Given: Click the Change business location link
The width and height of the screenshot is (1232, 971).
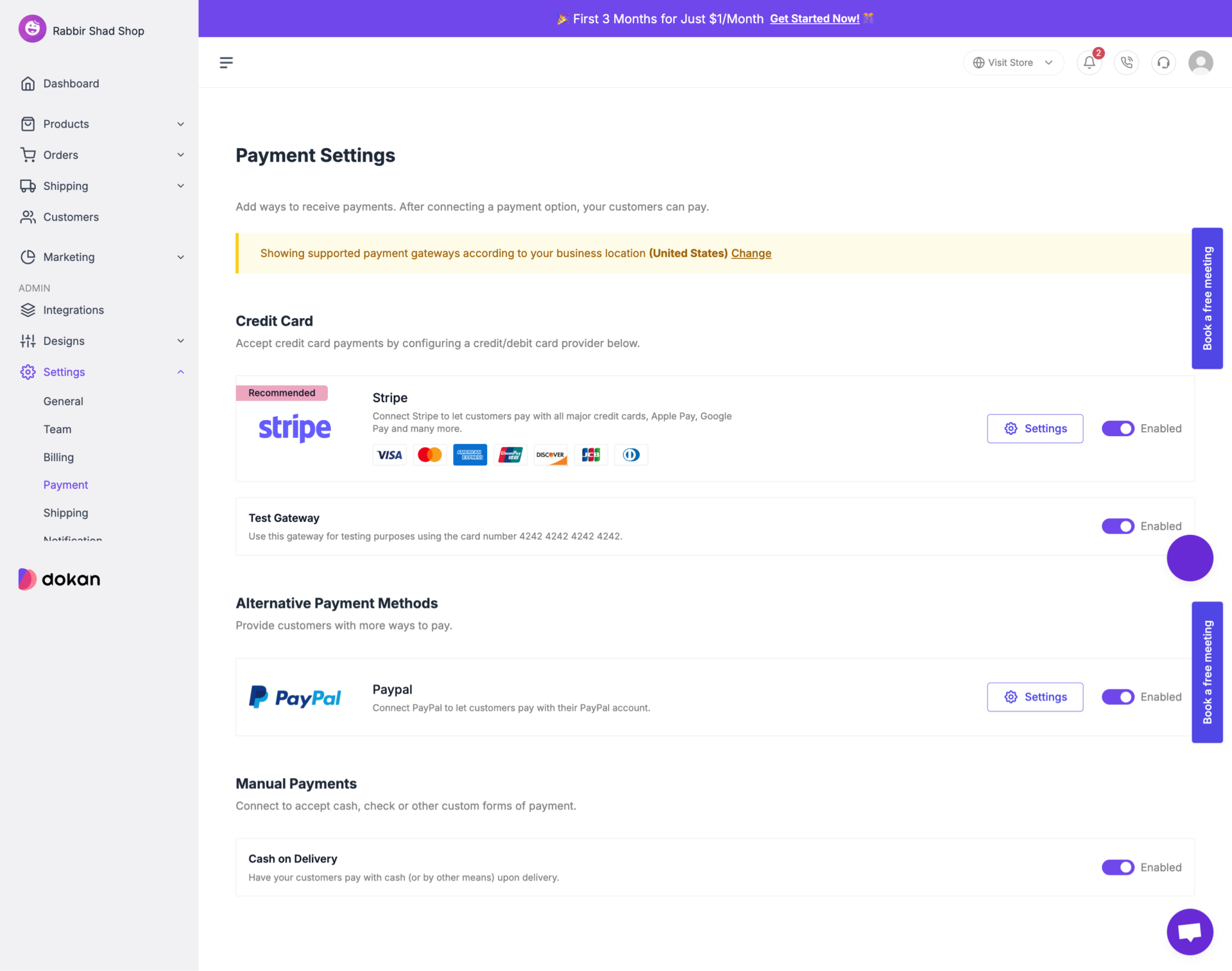Looking at the screenshot, I should [x=751, y=253].
